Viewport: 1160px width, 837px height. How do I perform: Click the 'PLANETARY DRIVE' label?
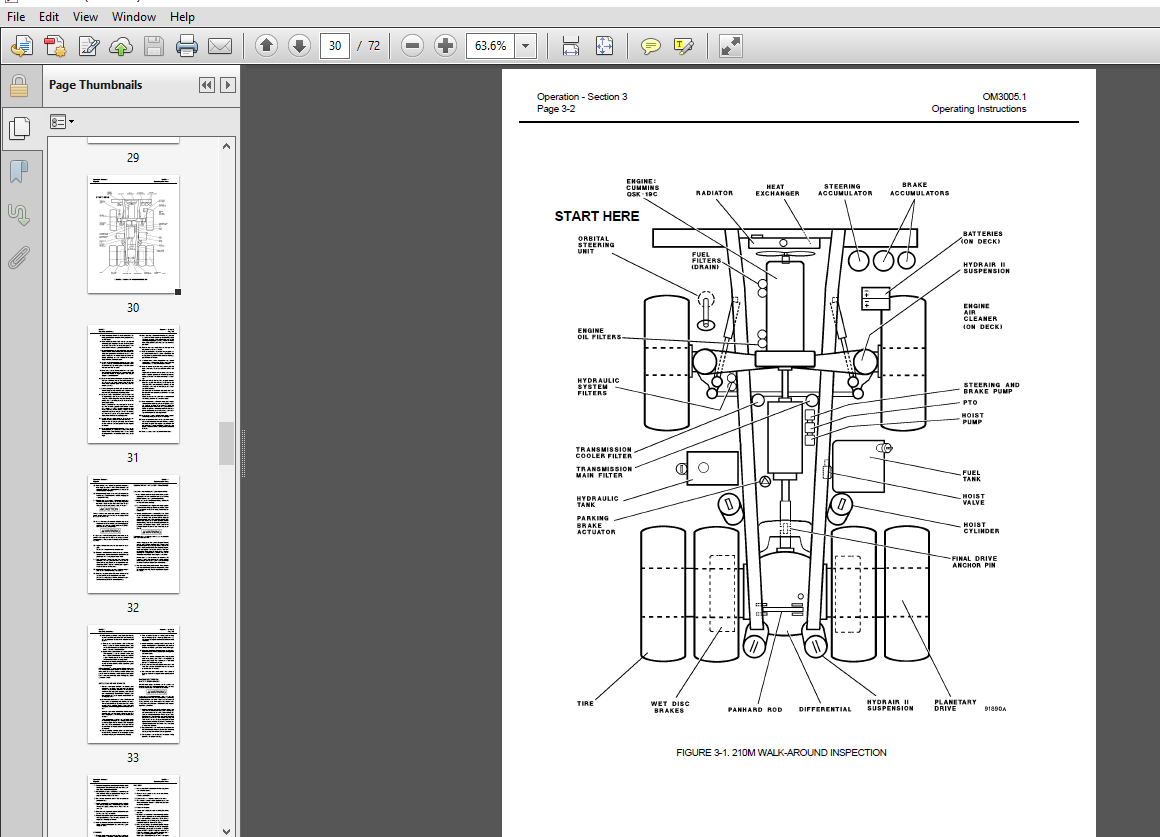pyautogui.click(x=955, y=705)
